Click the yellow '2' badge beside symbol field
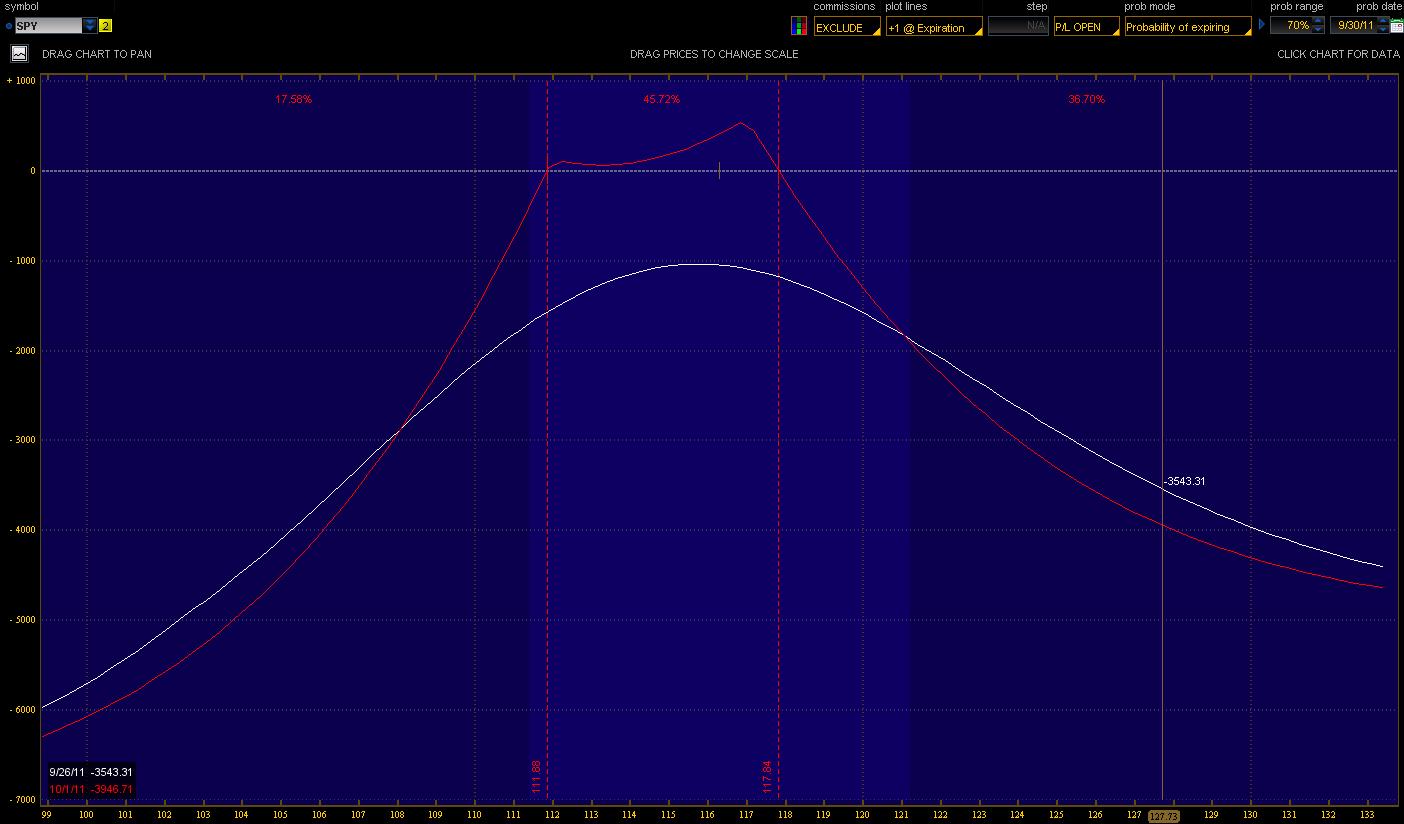 point(105,26)
